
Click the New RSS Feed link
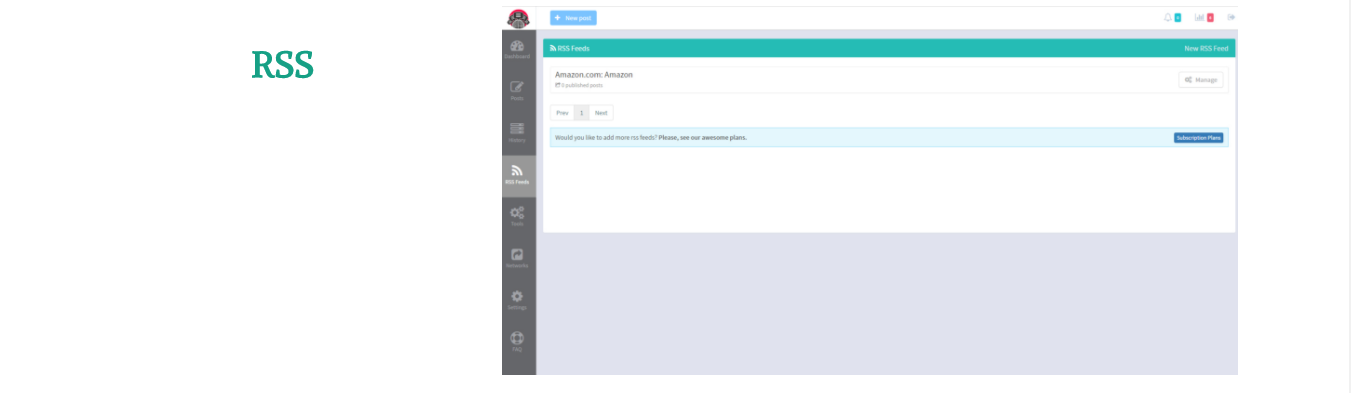[x=1206, y=48]
